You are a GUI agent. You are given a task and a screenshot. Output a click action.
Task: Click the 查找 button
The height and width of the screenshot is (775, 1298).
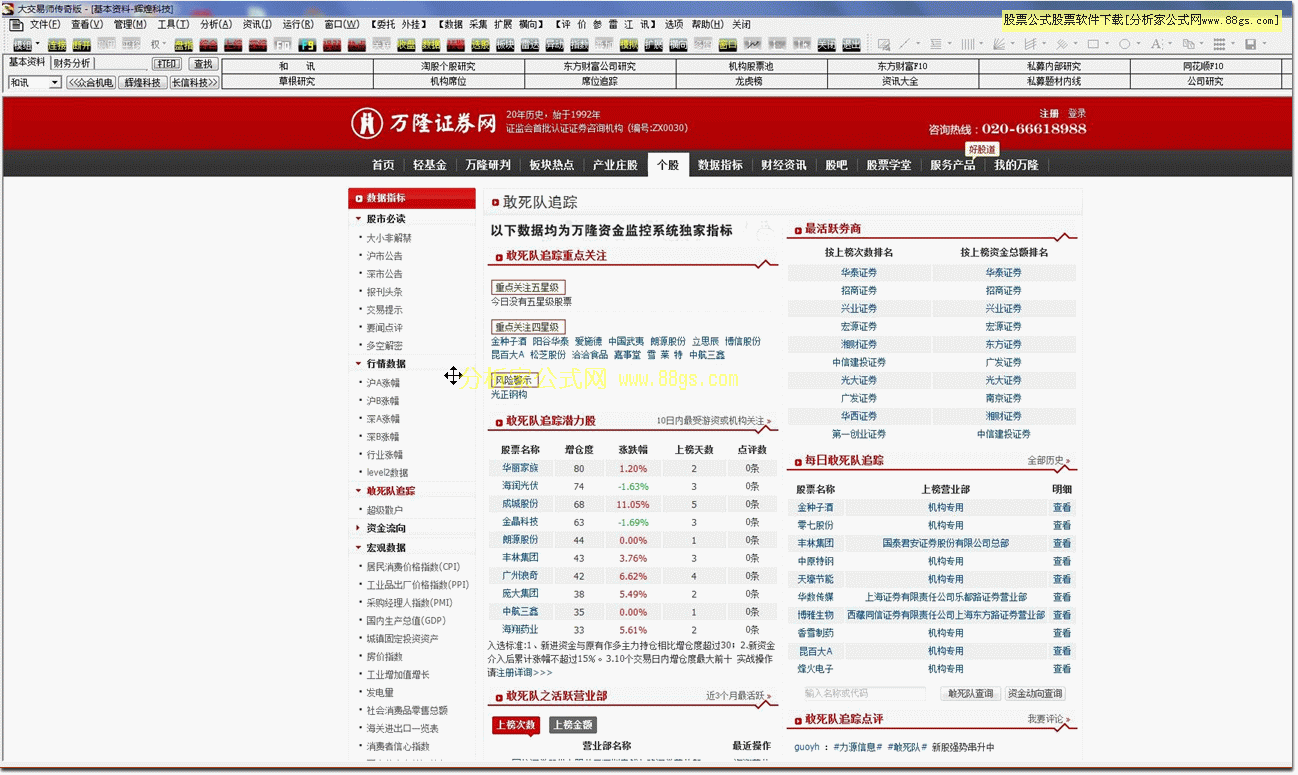click(x=203, y=64)
